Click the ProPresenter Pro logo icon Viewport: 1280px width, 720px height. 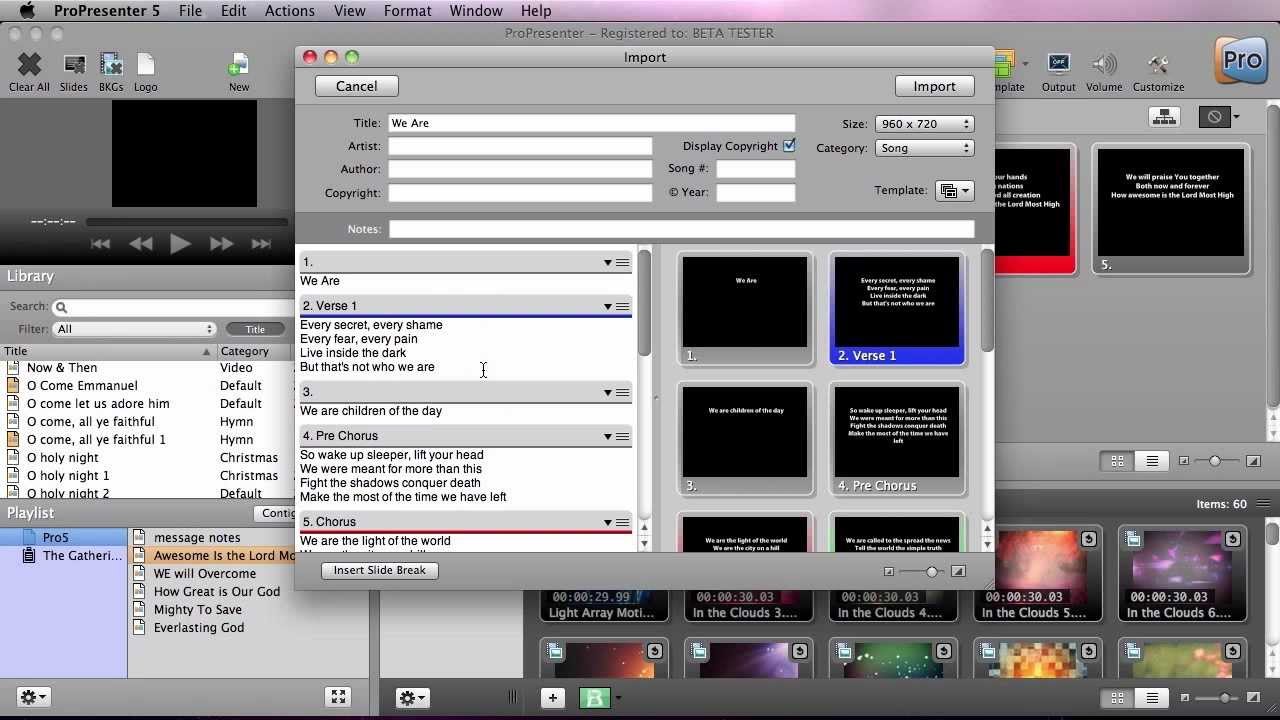[x=1242, y=61]
